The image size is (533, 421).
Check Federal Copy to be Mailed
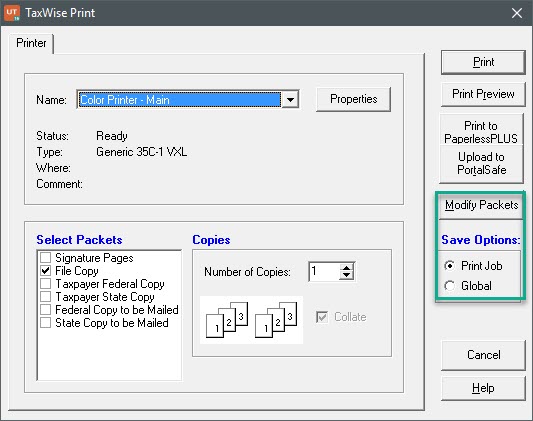click(46, 309)
